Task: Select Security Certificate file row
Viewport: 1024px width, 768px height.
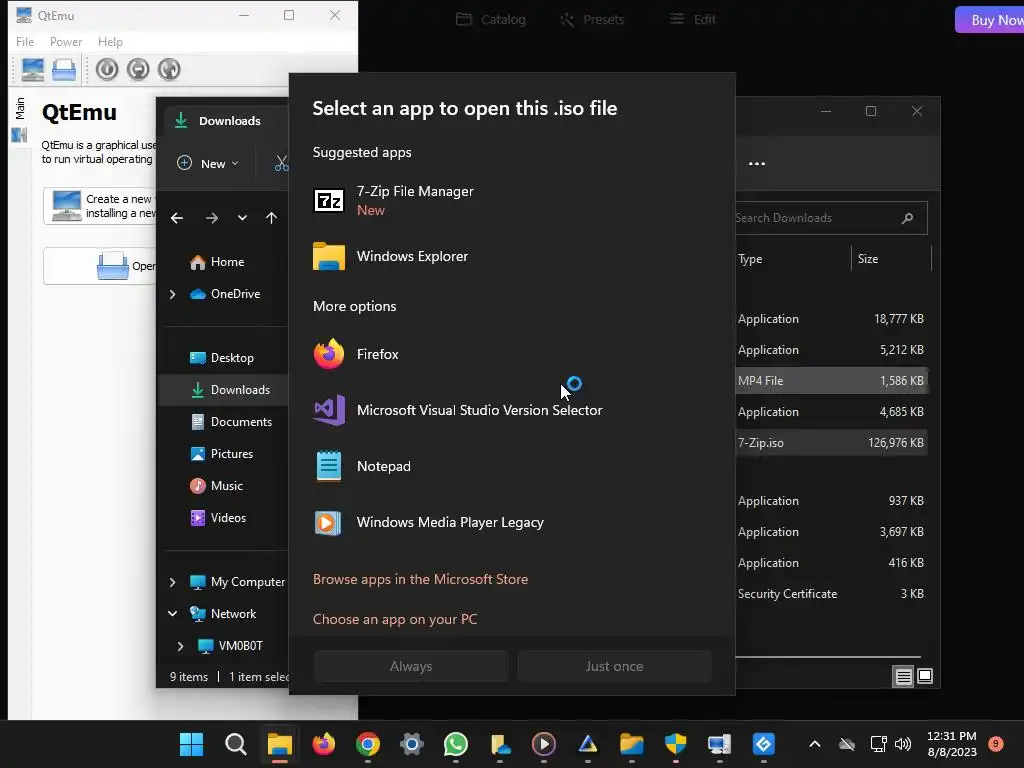Action: click(x=831, y=594)
